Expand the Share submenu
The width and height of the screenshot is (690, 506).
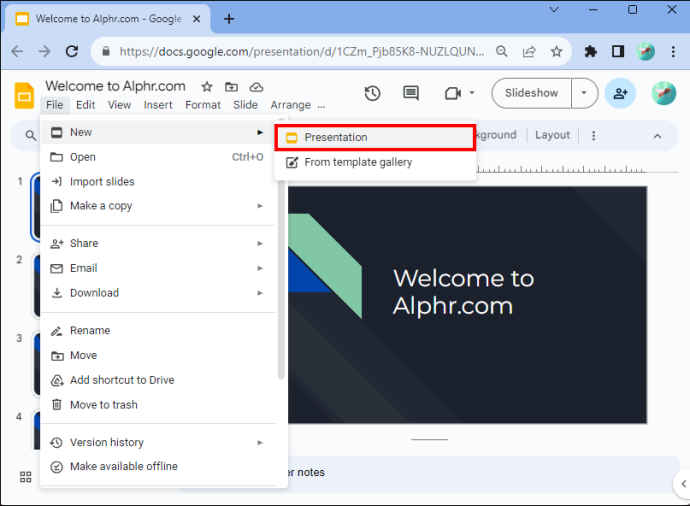(158, 243)
